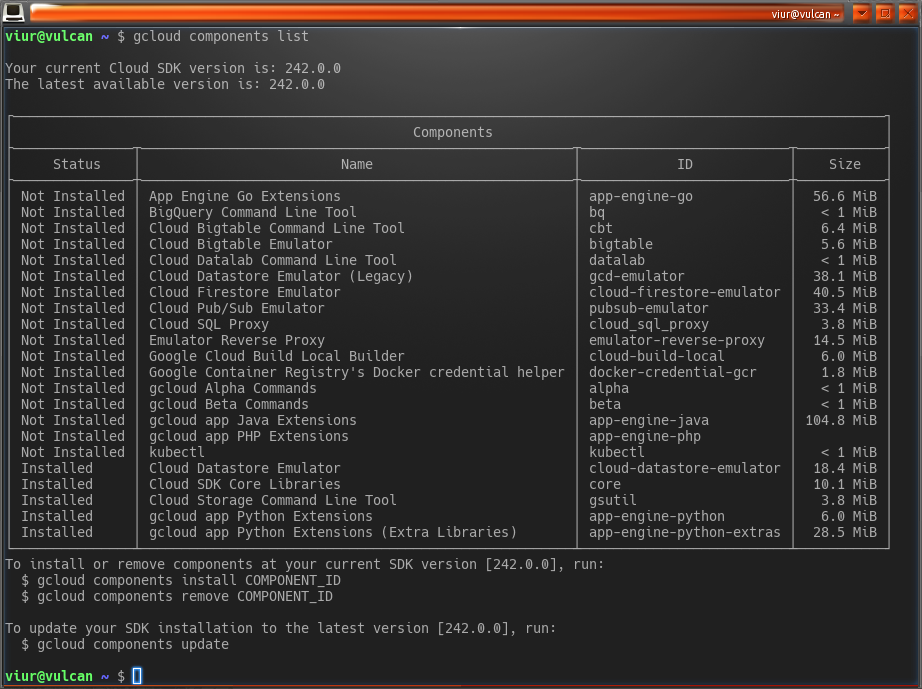Screen dimensions: 922x689
Task: Click 'Cloud SDK Core Libraries' name
Action: [x=245, y=484]
